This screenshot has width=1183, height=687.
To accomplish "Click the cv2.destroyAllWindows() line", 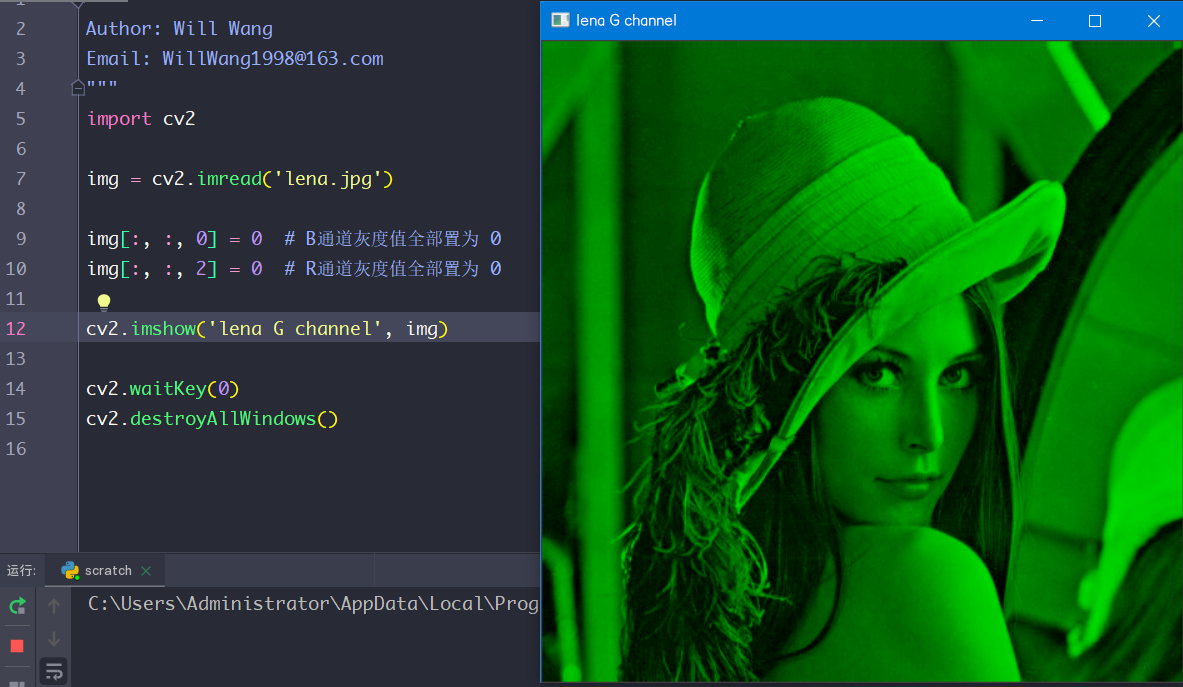I will [212, 419].
